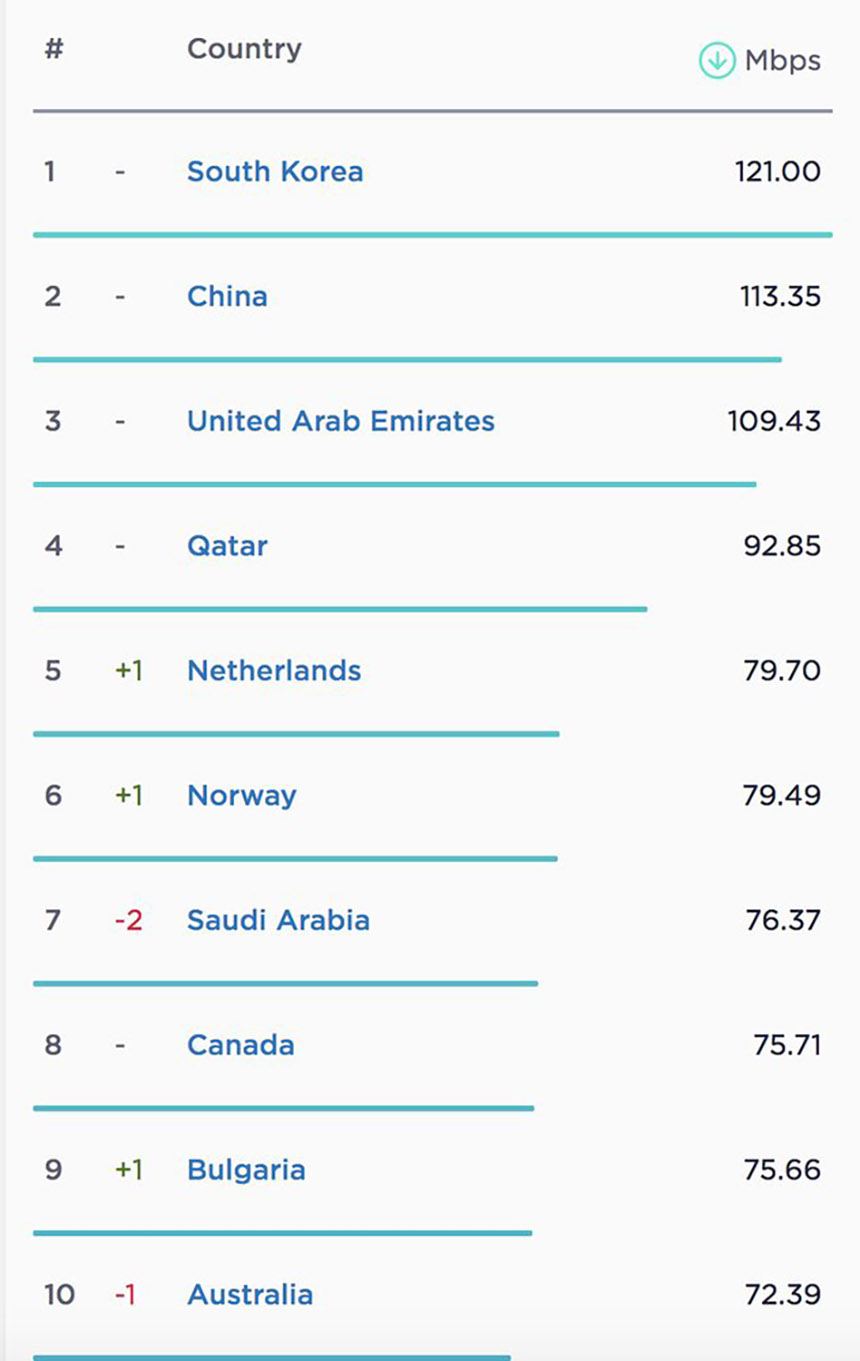Select the Saudi Arabia link
Screen dimensions: 860x1361
(278, 920)
